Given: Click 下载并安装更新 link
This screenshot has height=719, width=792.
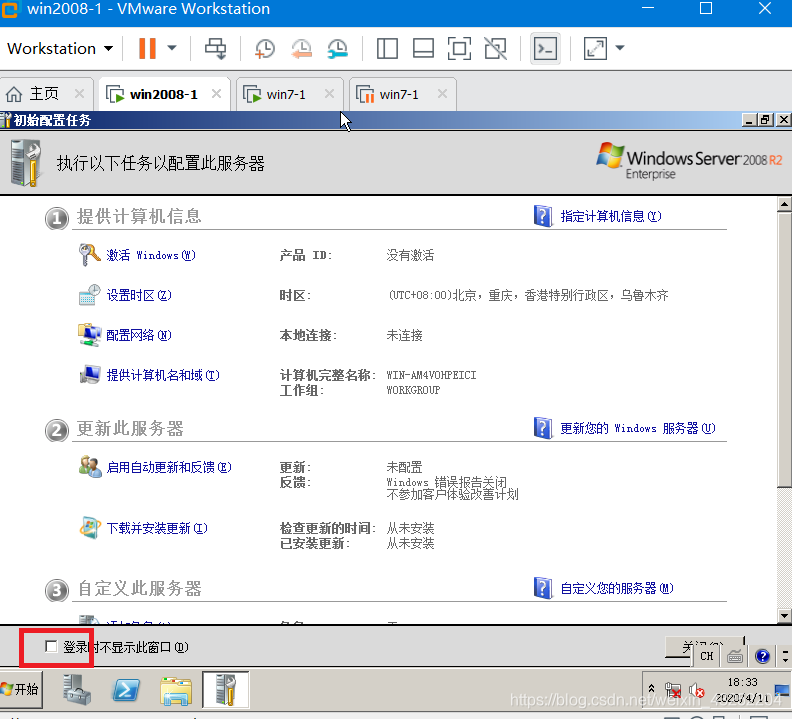Looking at the screenshot, I should [x=157, y=529].
